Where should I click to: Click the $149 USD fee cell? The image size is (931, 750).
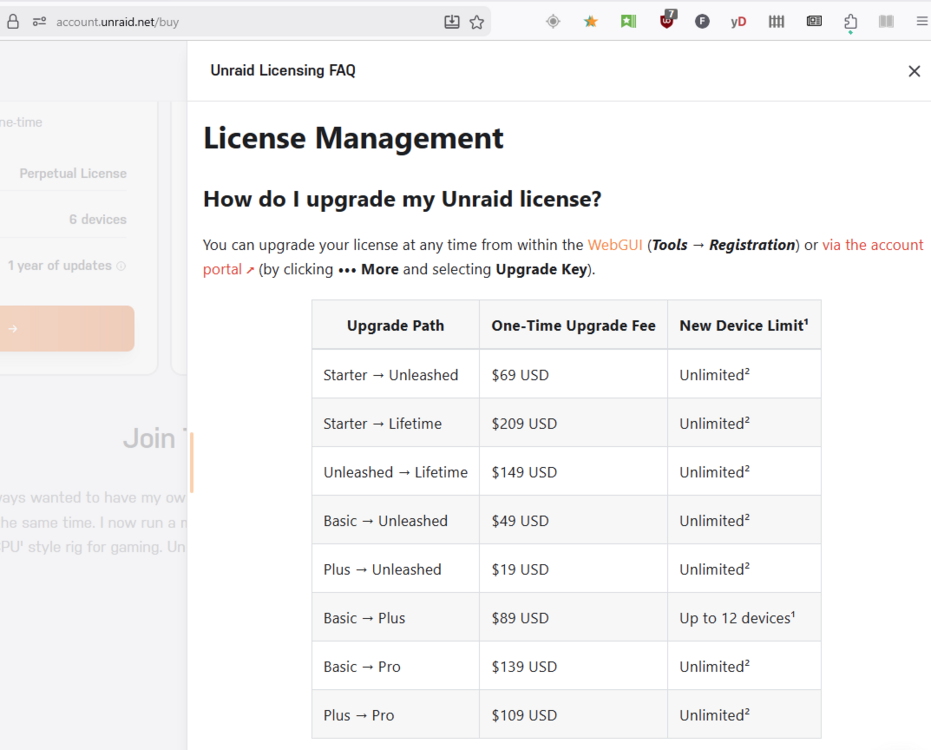point(573,472)
